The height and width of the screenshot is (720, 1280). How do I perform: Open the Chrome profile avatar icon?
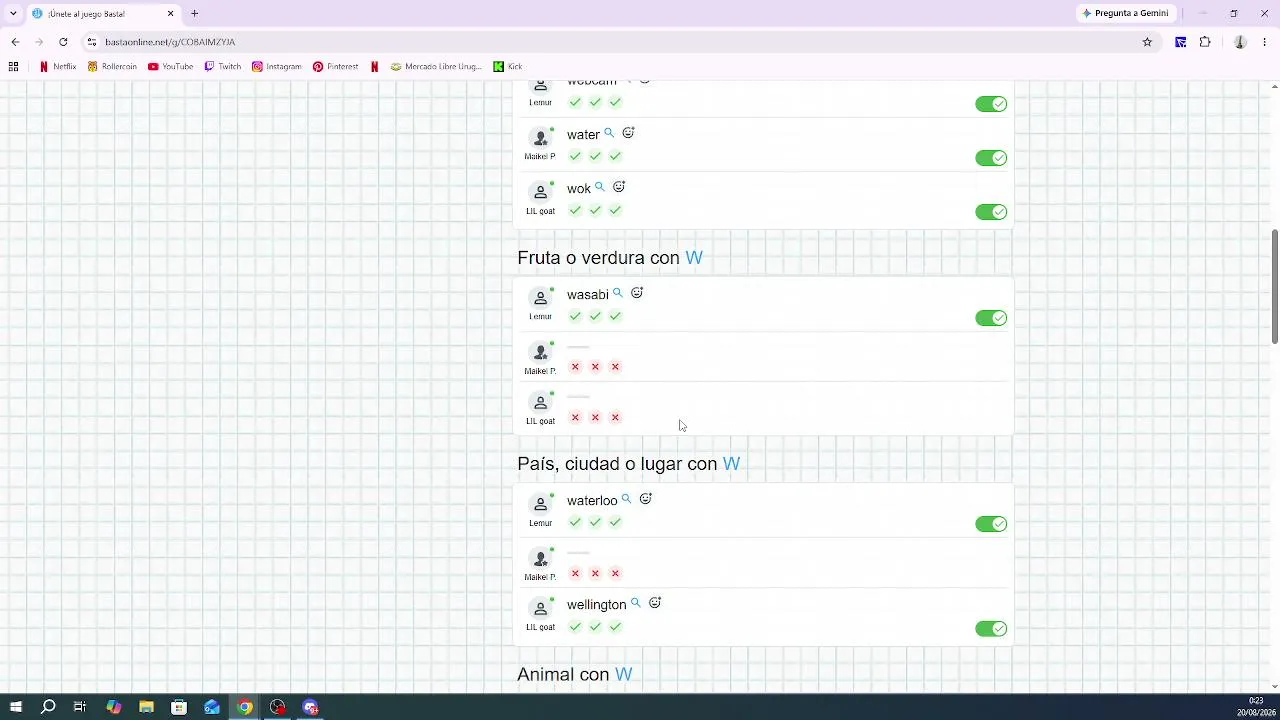[x=1240, y=42]
